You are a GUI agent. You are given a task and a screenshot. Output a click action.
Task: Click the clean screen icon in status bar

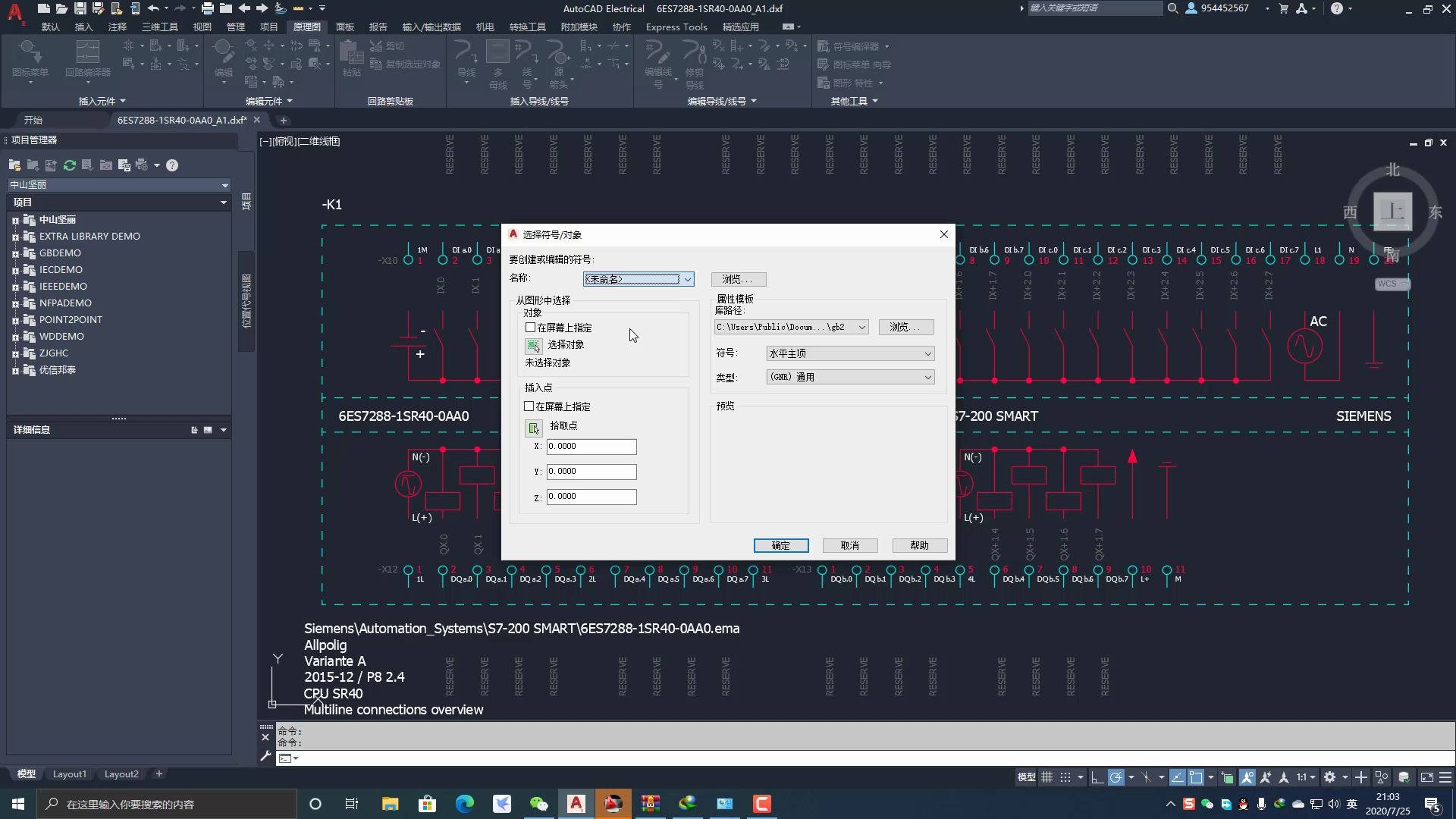(1427, 777)
